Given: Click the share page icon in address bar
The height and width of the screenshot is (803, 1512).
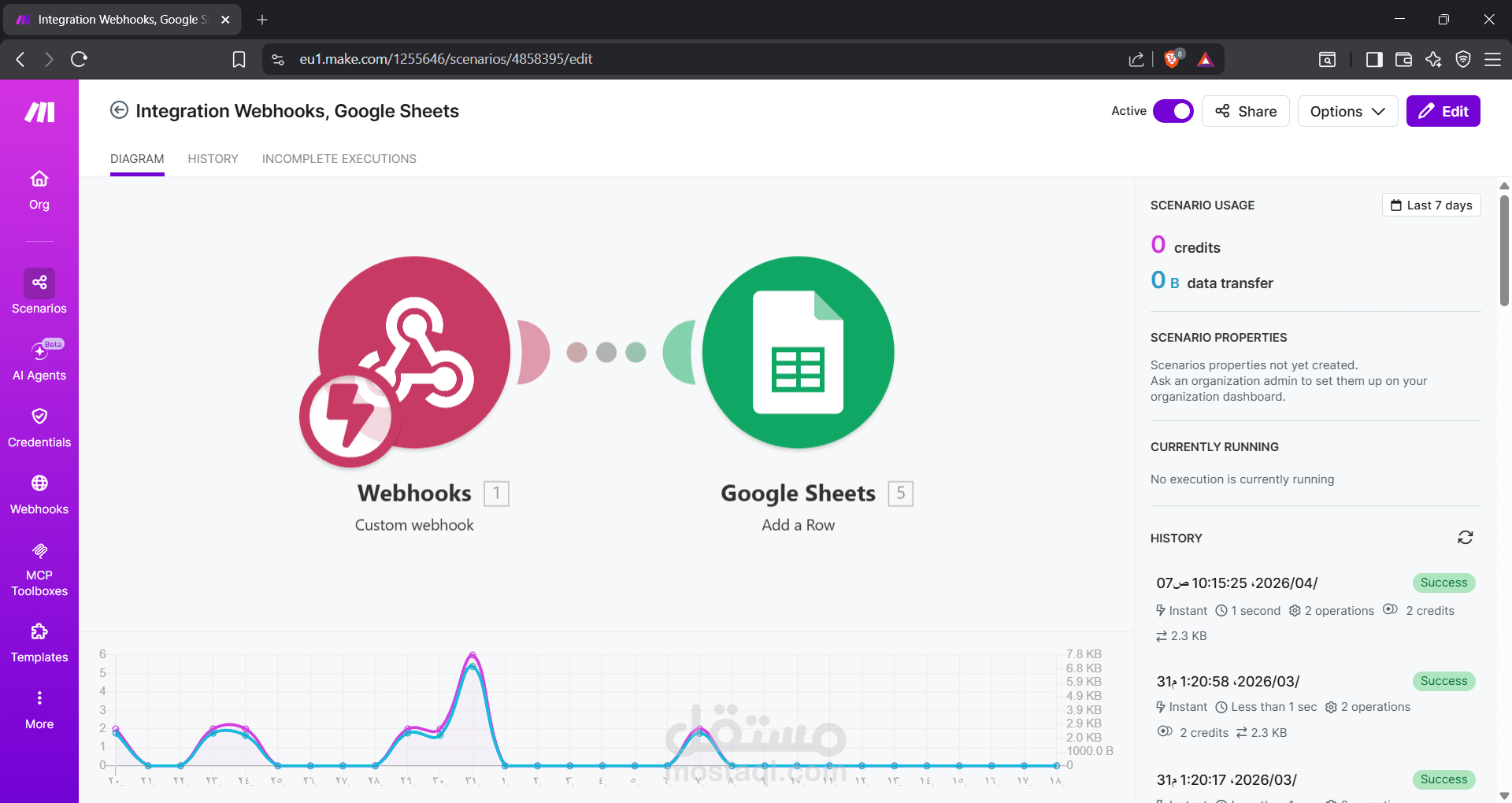Looking at the screenshot, I should click(x=1136, y=59).
